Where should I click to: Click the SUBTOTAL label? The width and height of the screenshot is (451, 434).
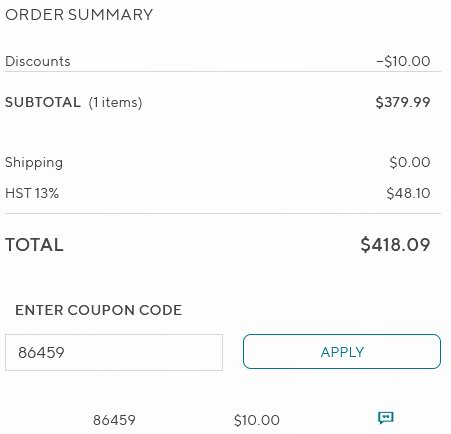[43, 102]
